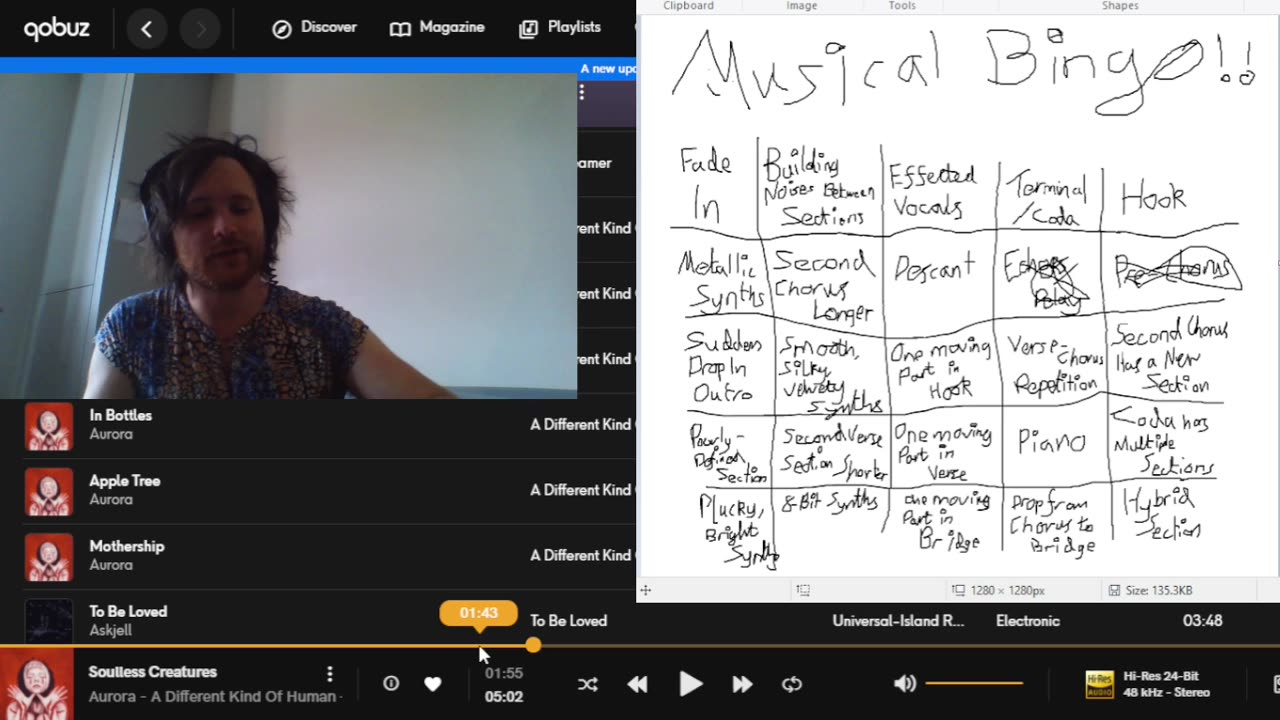Mute with the speaker icon
Image resolution: width=1280 pixels, height=720 pixels.
click(905, 684)
